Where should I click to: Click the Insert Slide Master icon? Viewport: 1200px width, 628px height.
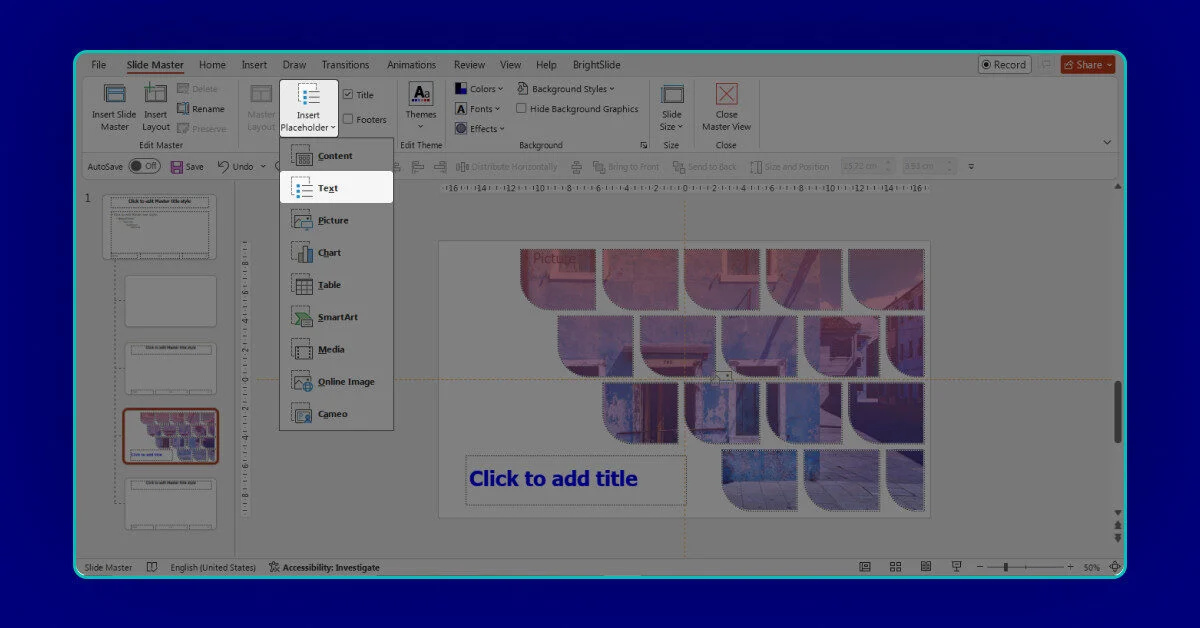pos(114,95)
